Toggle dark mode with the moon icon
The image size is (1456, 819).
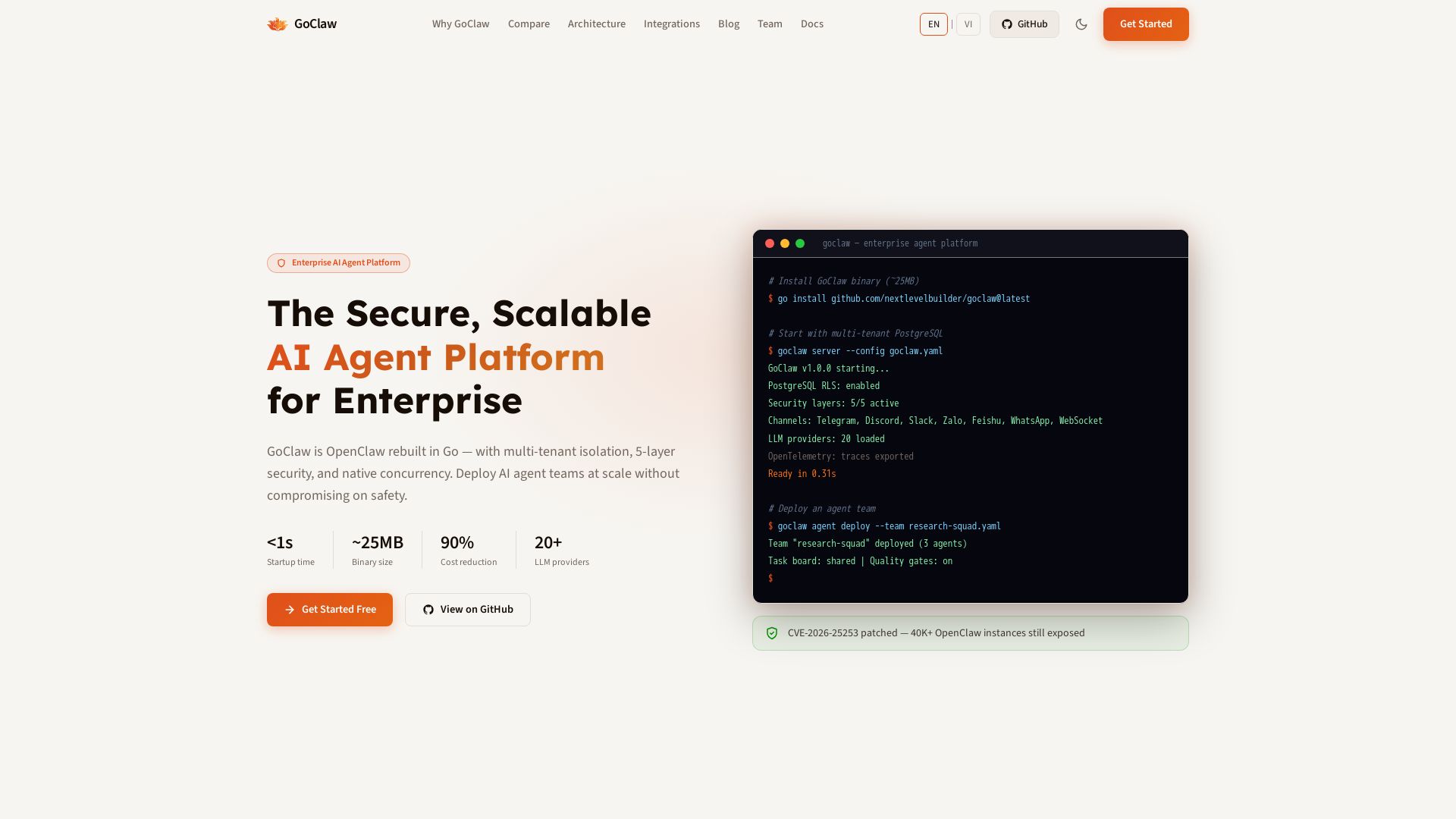(x=1081, y=24)
